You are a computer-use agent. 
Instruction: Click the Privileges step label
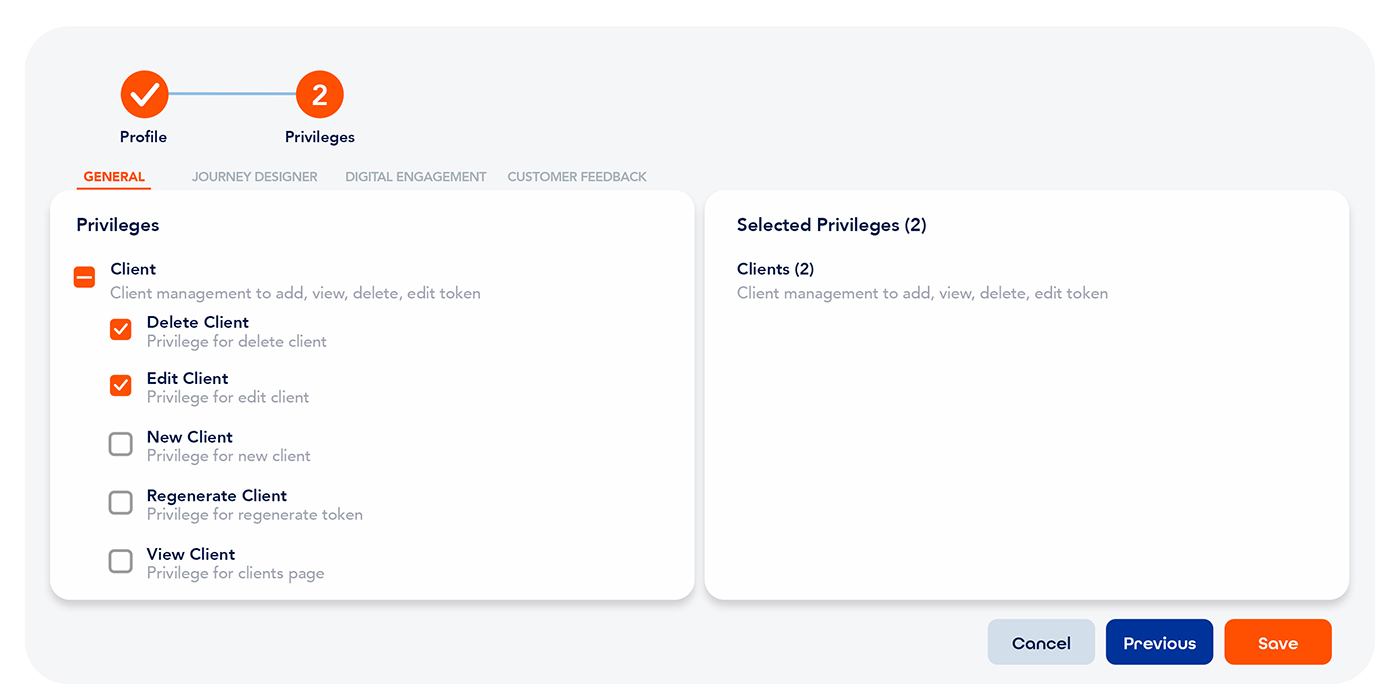pyautogui.click(x=320, y=137)
